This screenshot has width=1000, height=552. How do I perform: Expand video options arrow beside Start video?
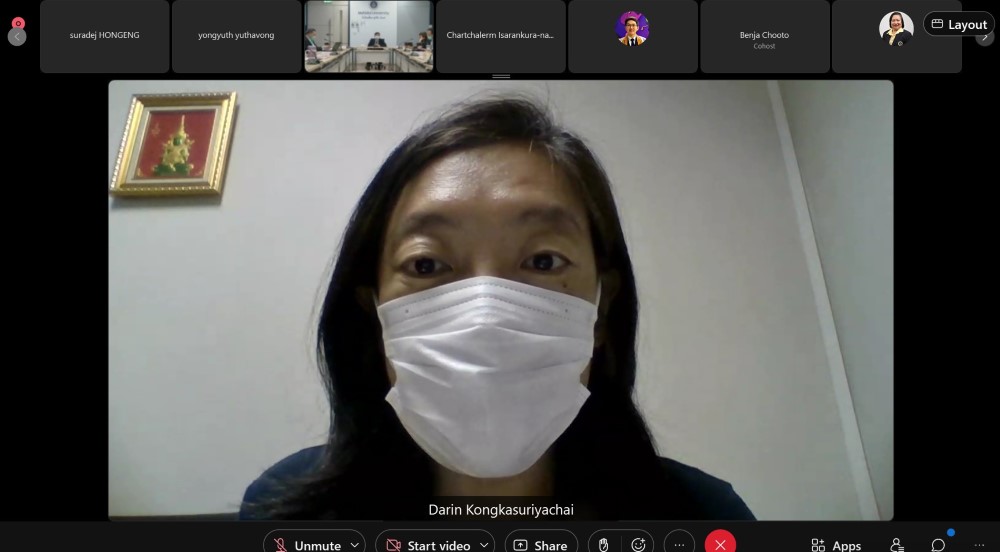coord(484,544)
